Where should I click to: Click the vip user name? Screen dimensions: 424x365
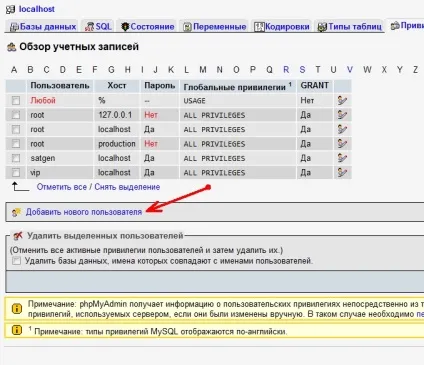click(x=35, y=172)
